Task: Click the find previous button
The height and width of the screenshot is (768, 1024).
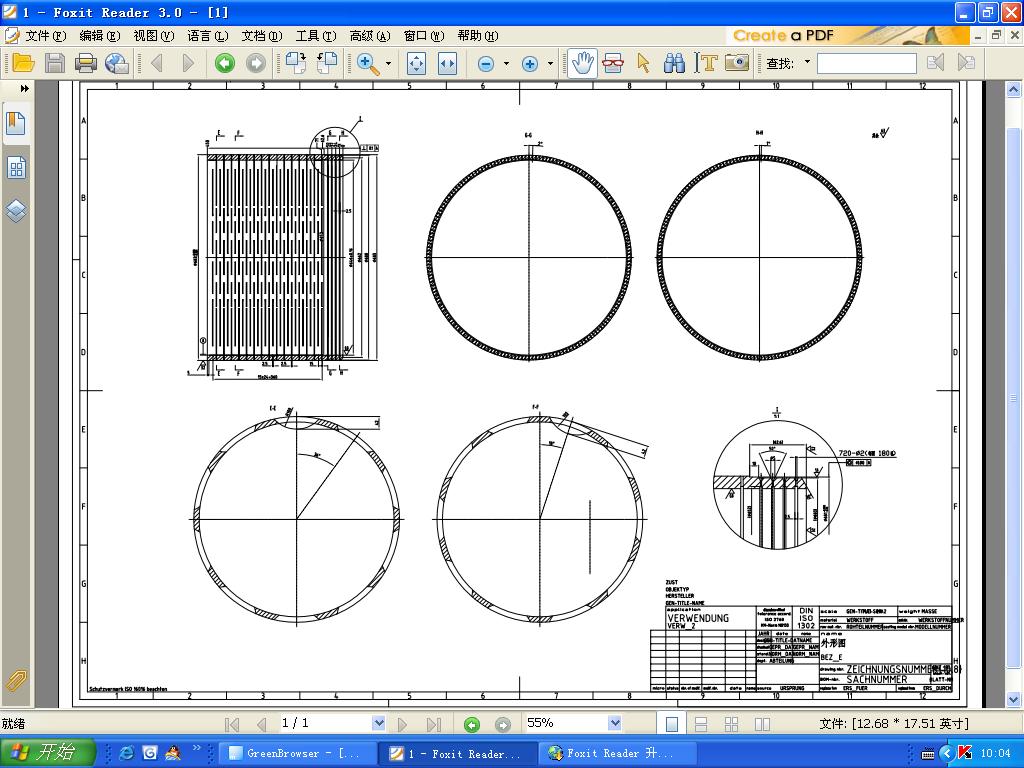Action: point(935,63)
